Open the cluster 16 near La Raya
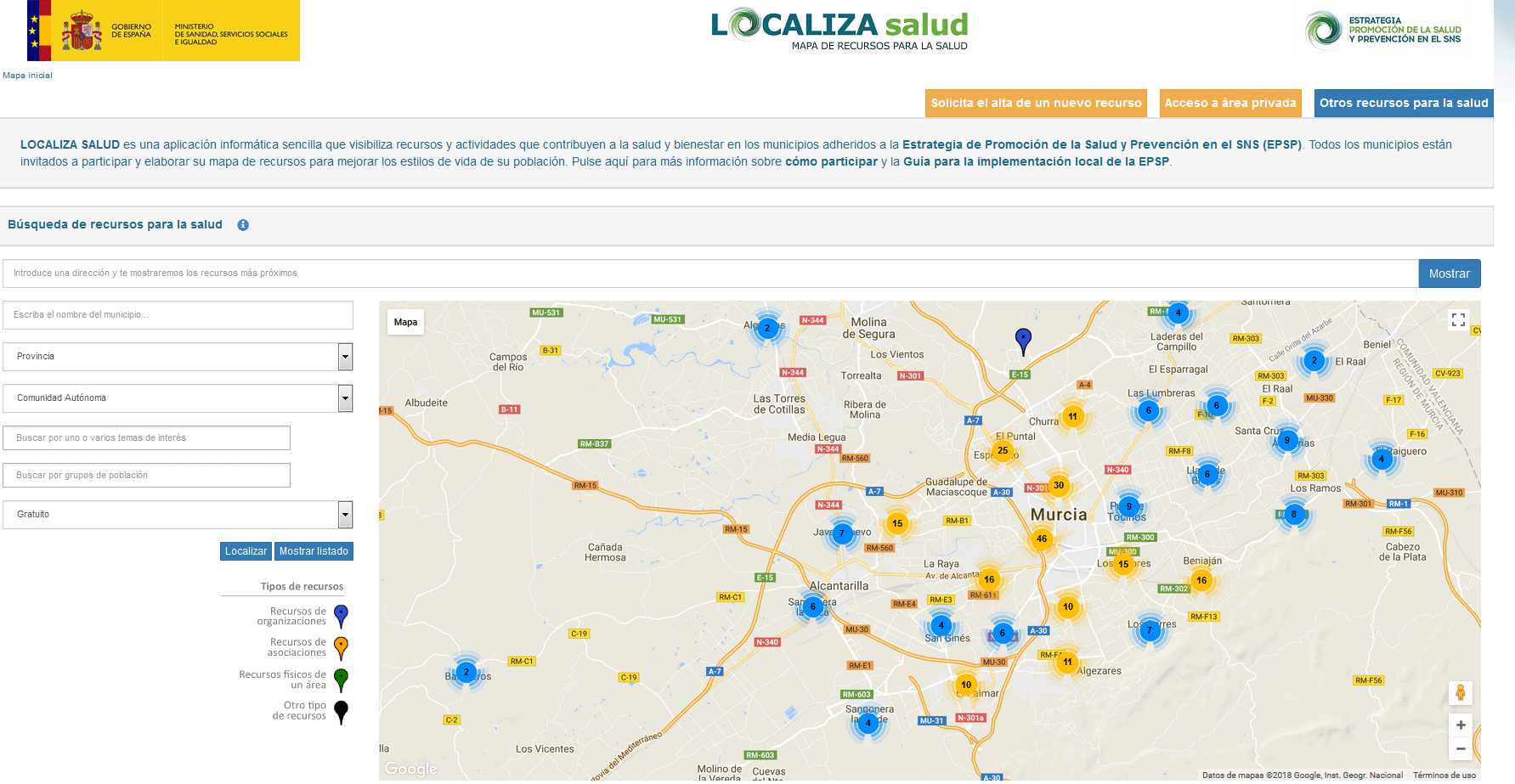The image size is (1515, 784). (x=989, y=580)
